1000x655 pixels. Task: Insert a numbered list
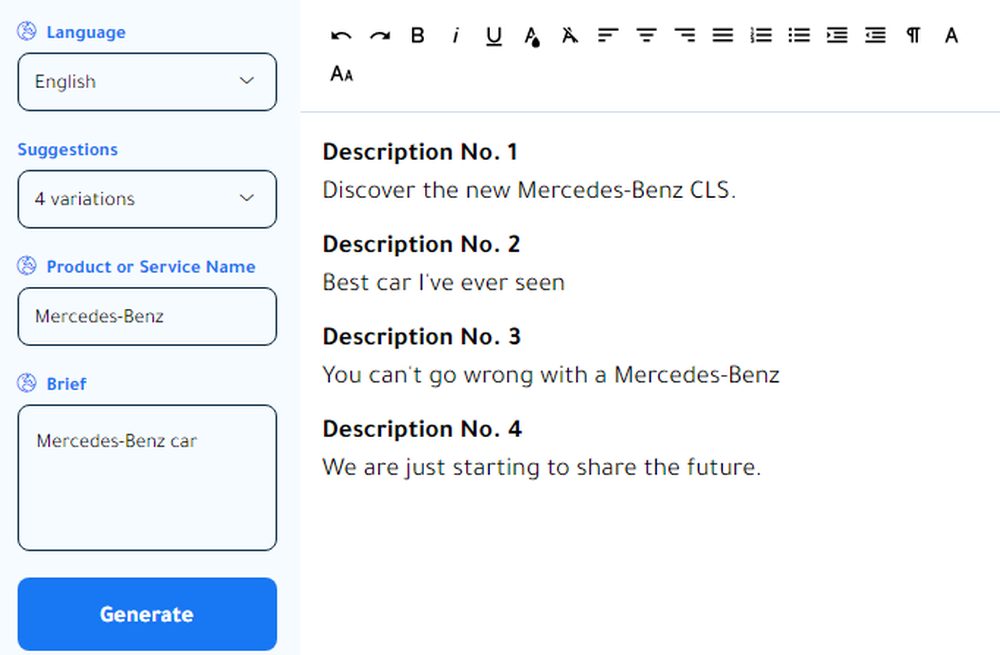pyautogui.click(x=761, y=36)
